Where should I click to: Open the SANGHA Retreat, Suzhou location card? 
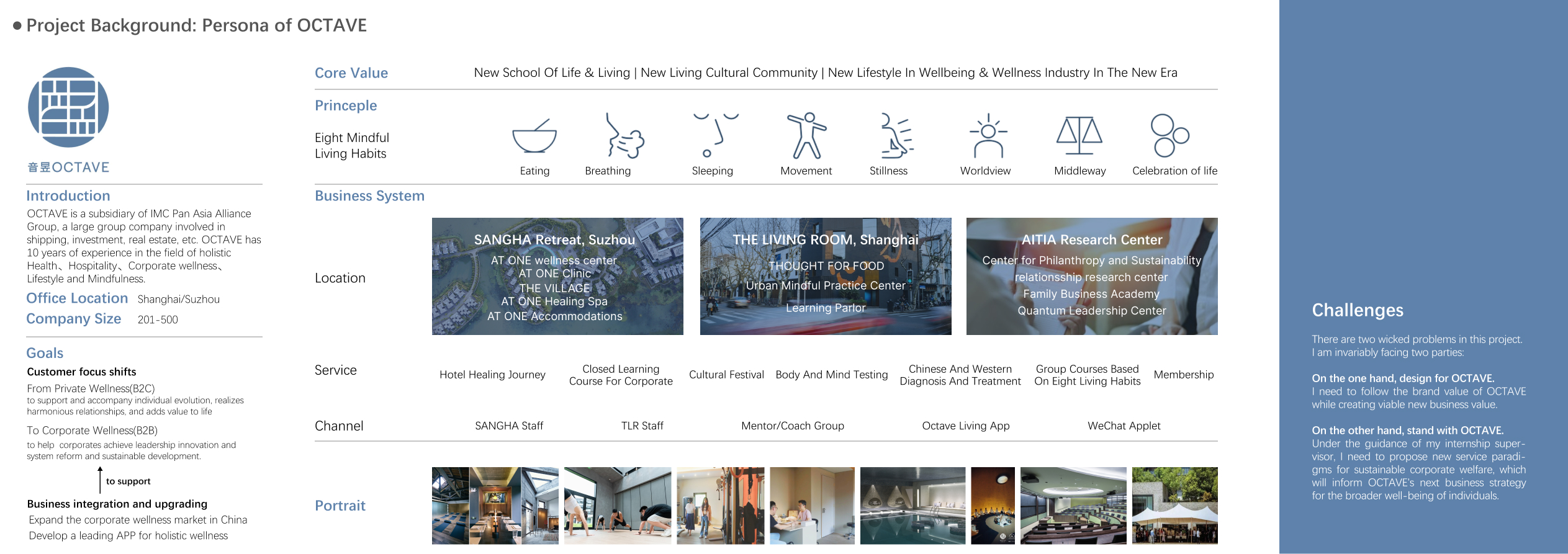(557, 276)
